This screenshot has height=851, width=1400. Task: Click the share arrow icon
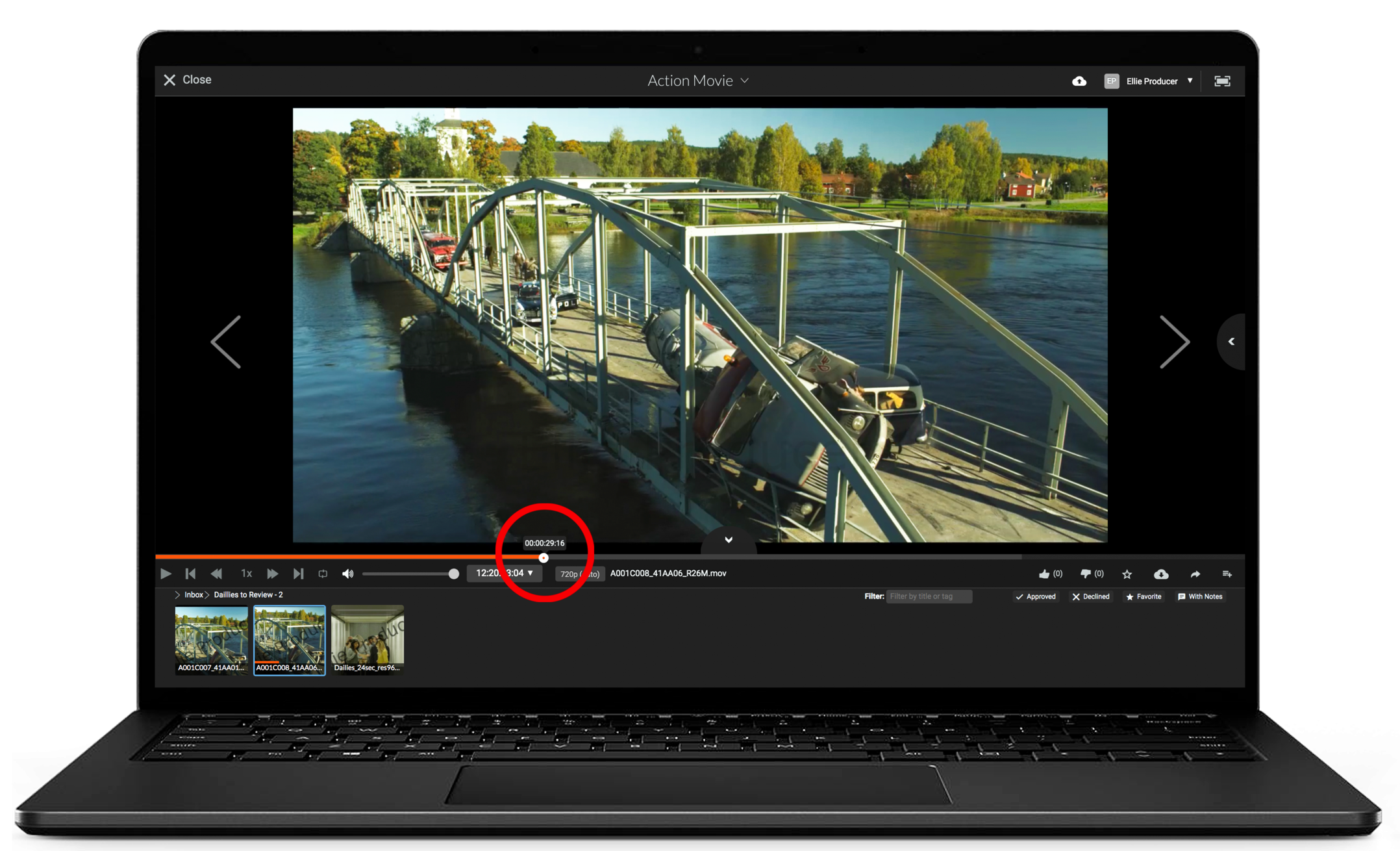pyautogui.click(x=1195, y=574)
